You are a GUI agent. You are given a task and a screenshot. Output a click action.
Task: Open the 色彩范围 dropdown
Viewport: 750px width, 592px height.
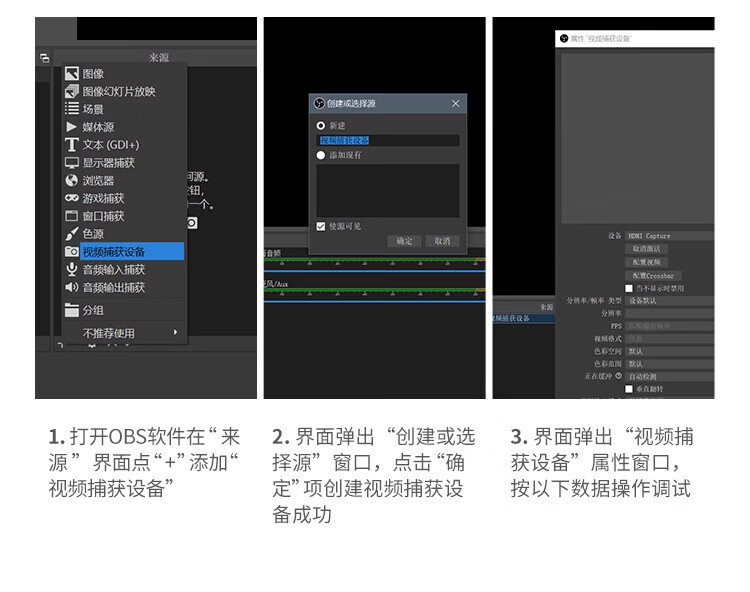point(670,364)
